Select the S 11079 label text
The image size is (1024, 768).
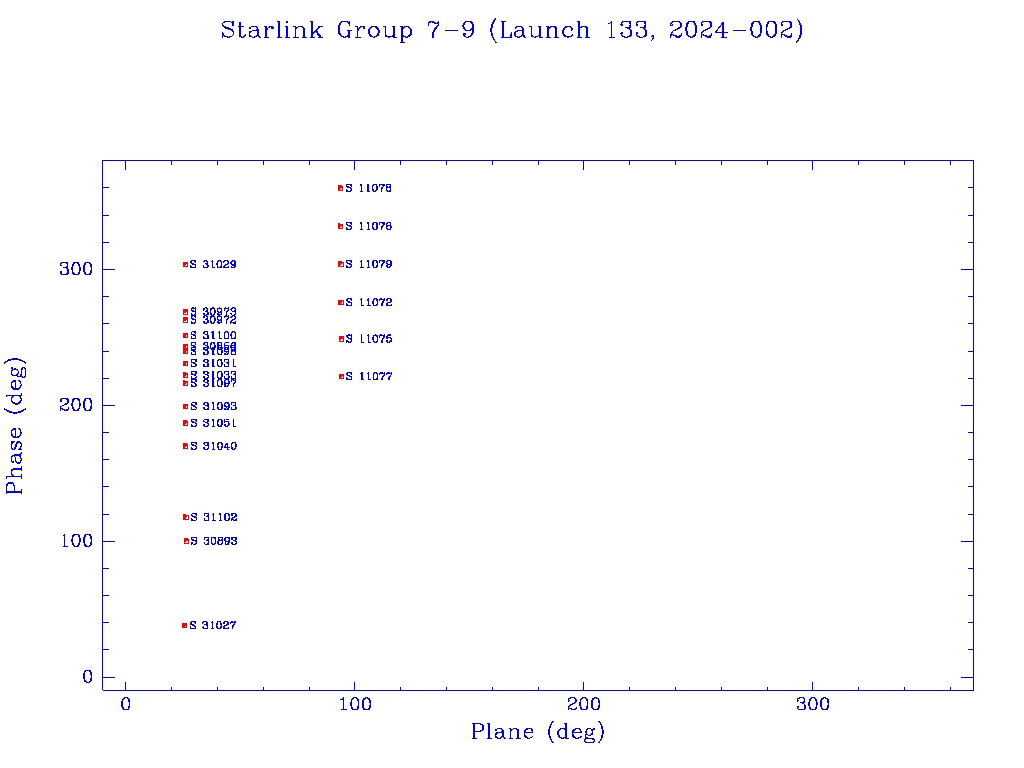coord(369,265)
